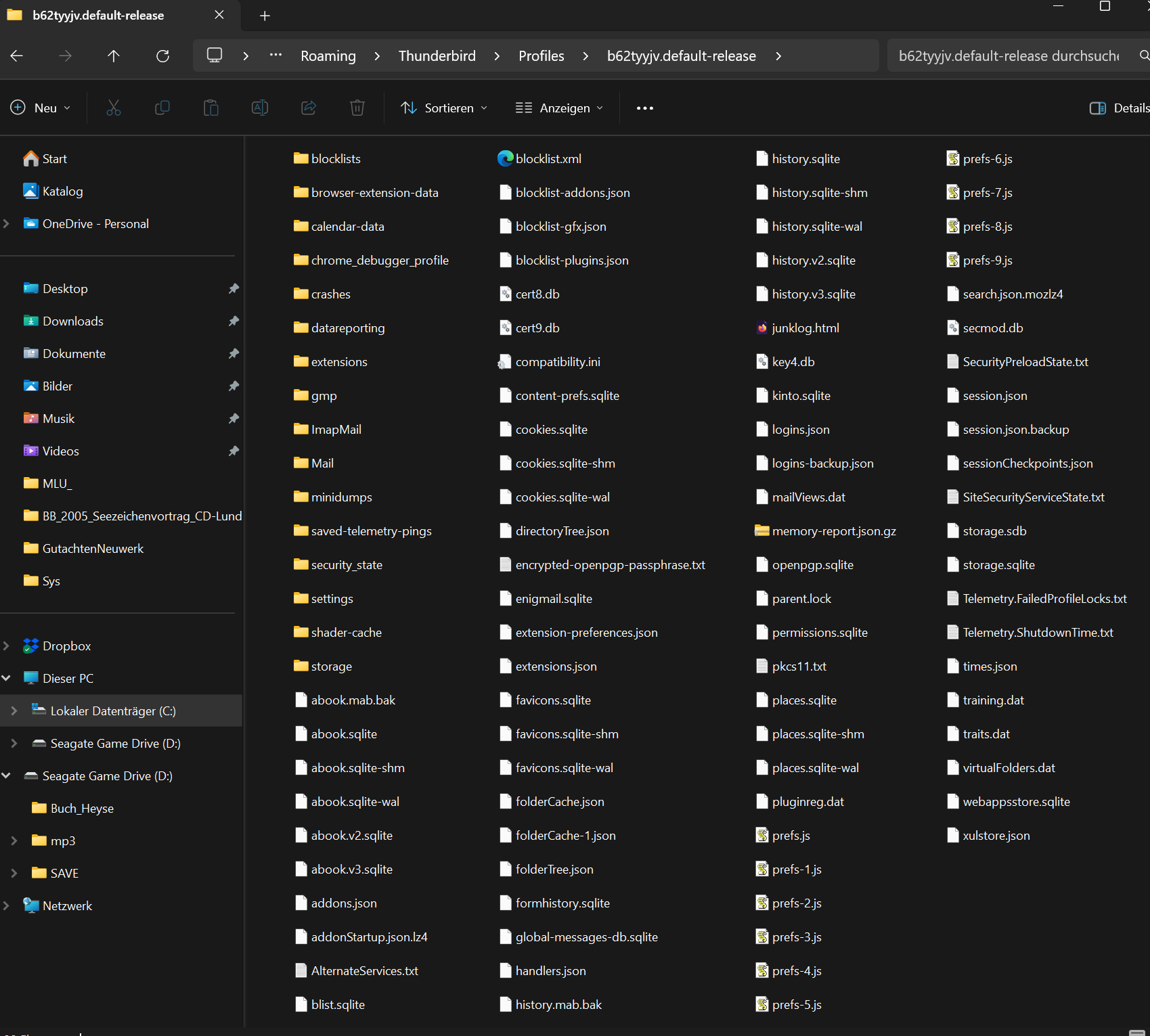Toggle the Details pane
The width and height of the screenshot is (1150, 1036).
click(1119, 108)
